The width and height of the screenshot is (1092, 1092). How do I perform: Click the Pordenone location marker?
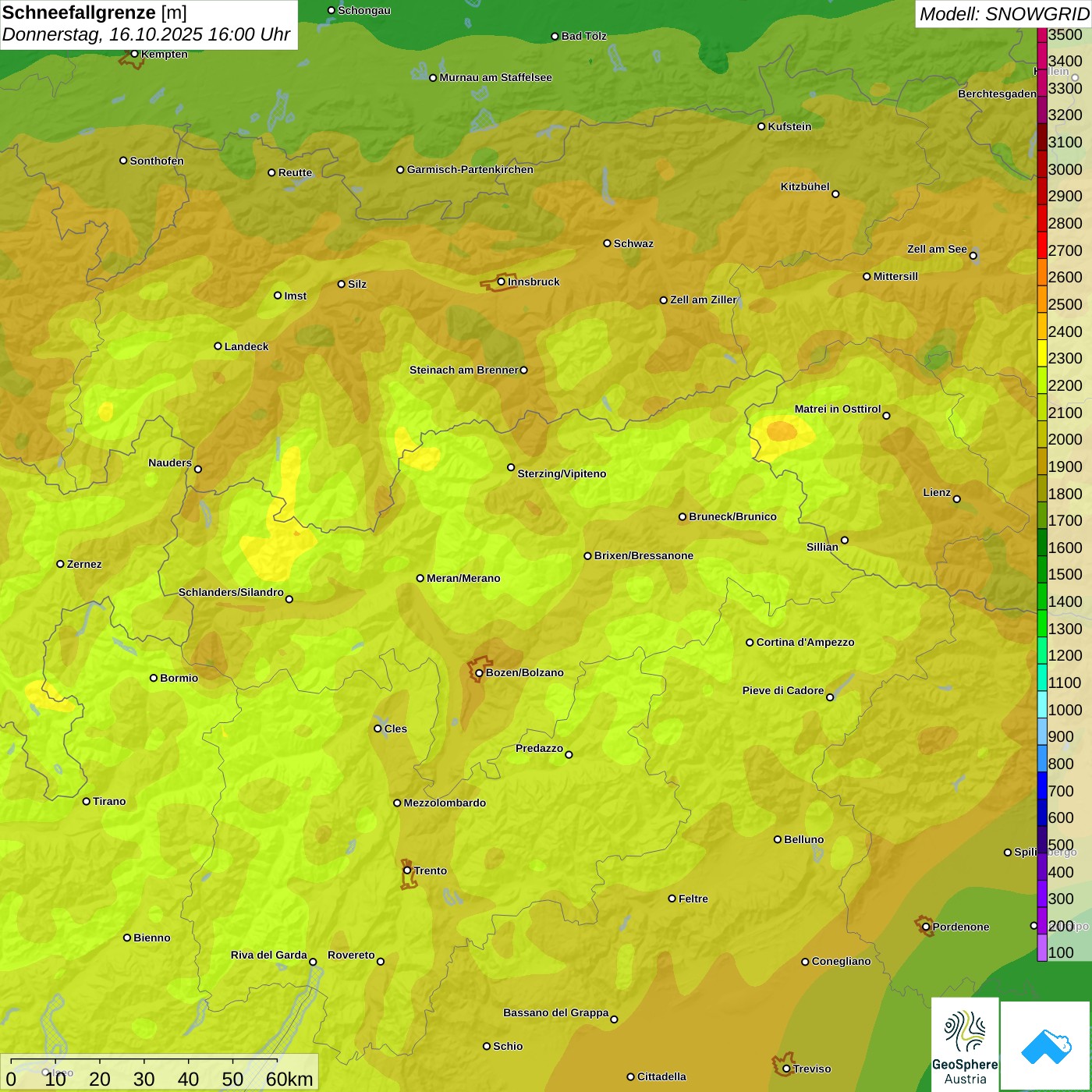click(x=926, y=927)
